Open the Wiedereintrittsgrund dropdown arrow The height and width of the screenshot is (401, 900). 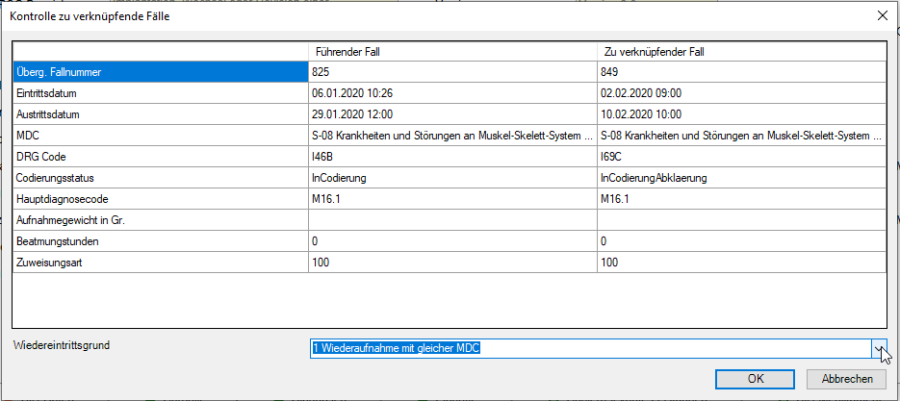(x=879, y=348)
